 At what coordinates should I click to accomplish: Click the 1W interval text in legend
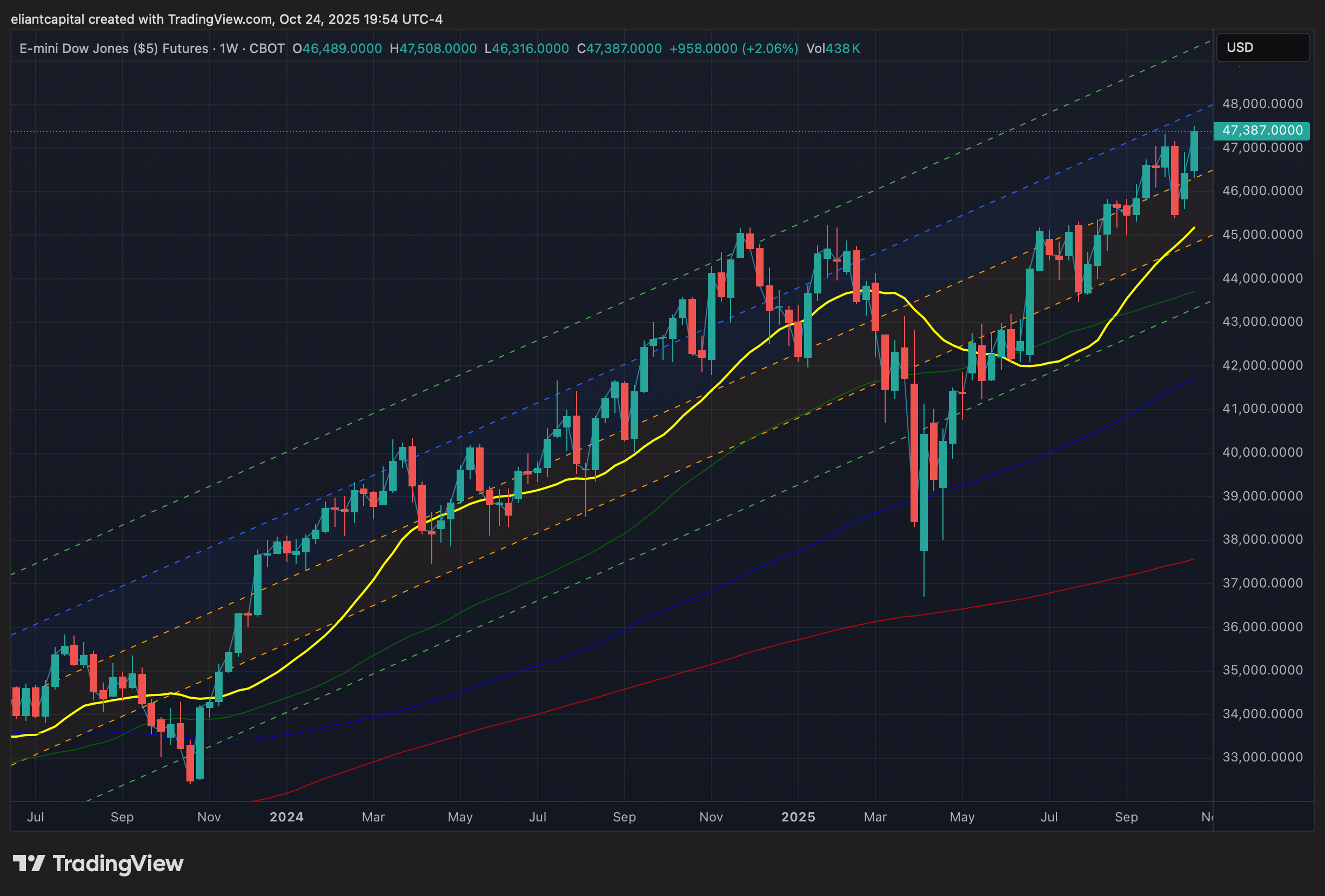click(229, 49)
